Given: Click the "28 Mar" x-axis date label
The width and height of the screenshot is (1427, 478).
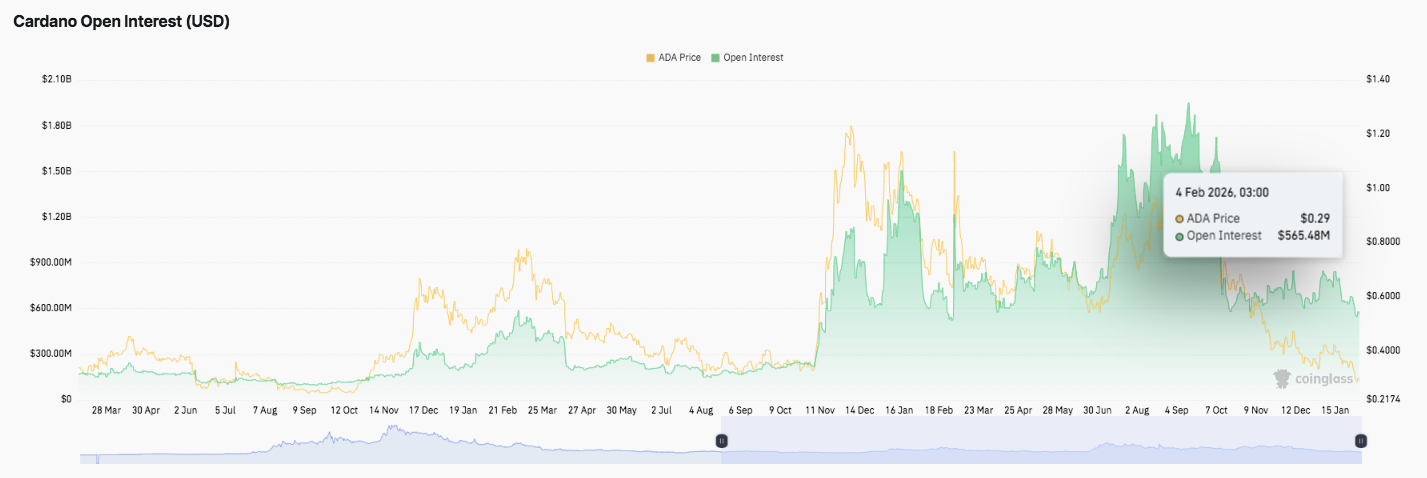Looking at the screenshot, I should coord(106,410).
